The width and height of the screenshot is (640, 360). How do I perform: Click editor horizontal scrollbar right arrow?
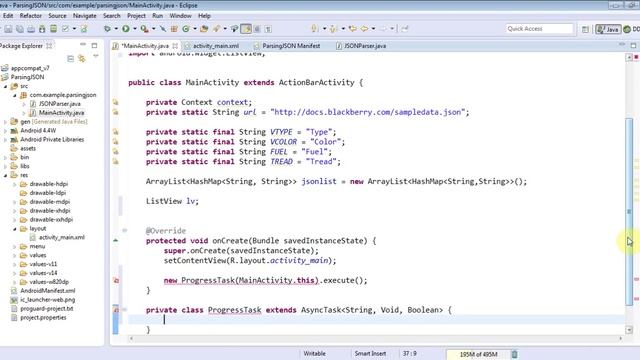(x=620, y=338)
